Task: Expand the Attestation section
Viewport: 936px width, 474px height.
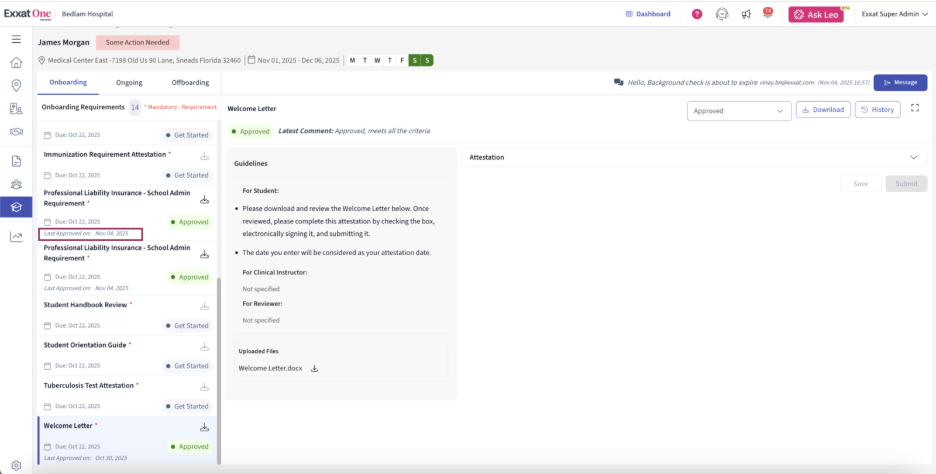Action: [913, 157]
